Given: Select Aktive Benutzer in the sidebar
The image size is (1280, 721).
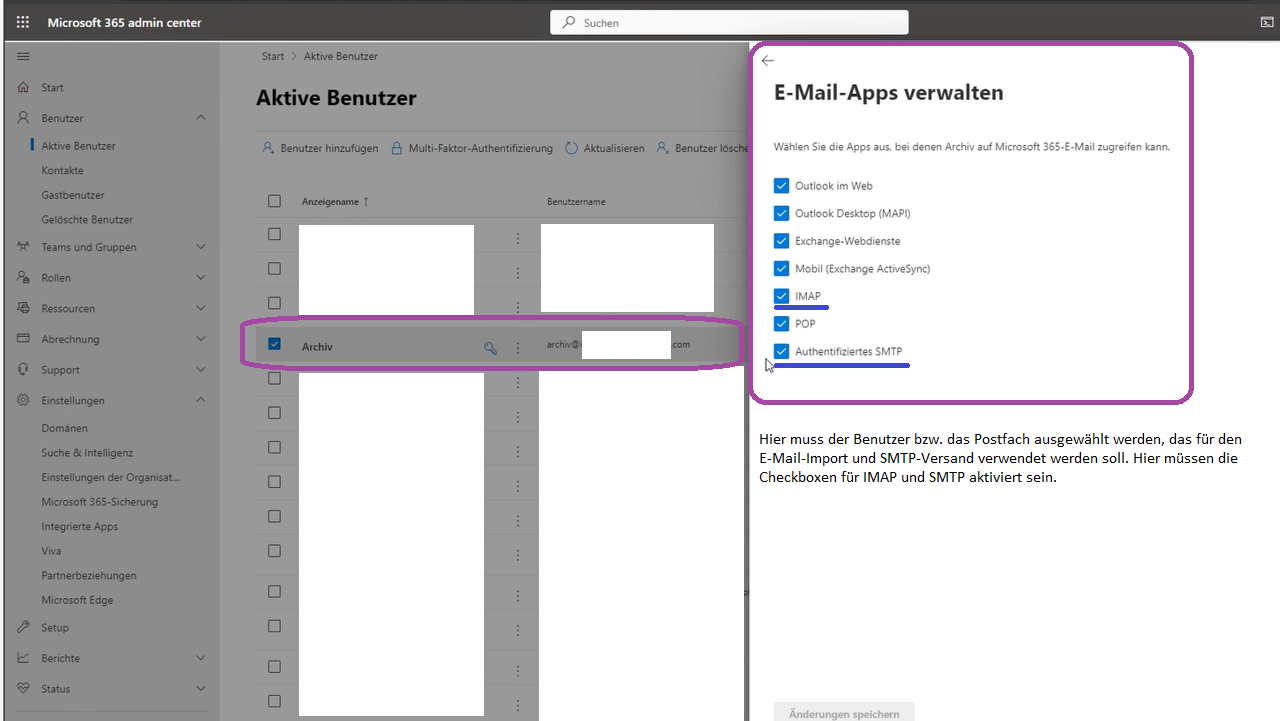Looking at the screenshot, I should [x=78, y=146].
